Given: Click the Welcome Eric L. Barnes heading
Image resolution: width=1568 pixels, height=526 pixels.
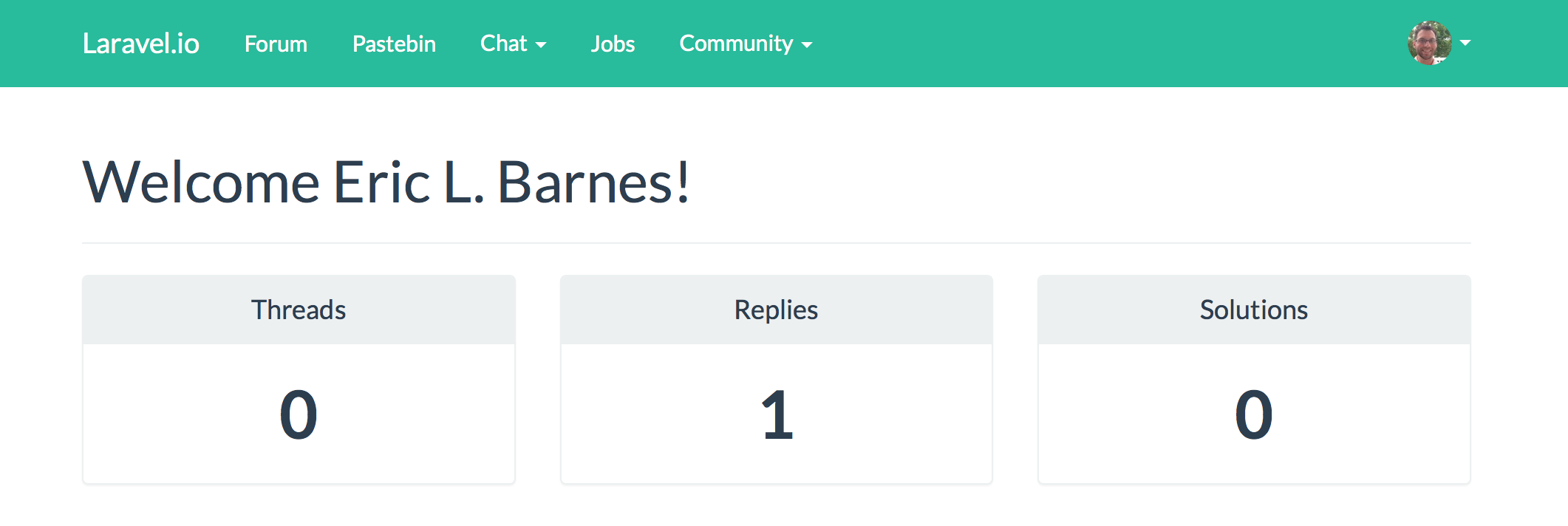Looking at the screenshot, I should click(386, 182).
